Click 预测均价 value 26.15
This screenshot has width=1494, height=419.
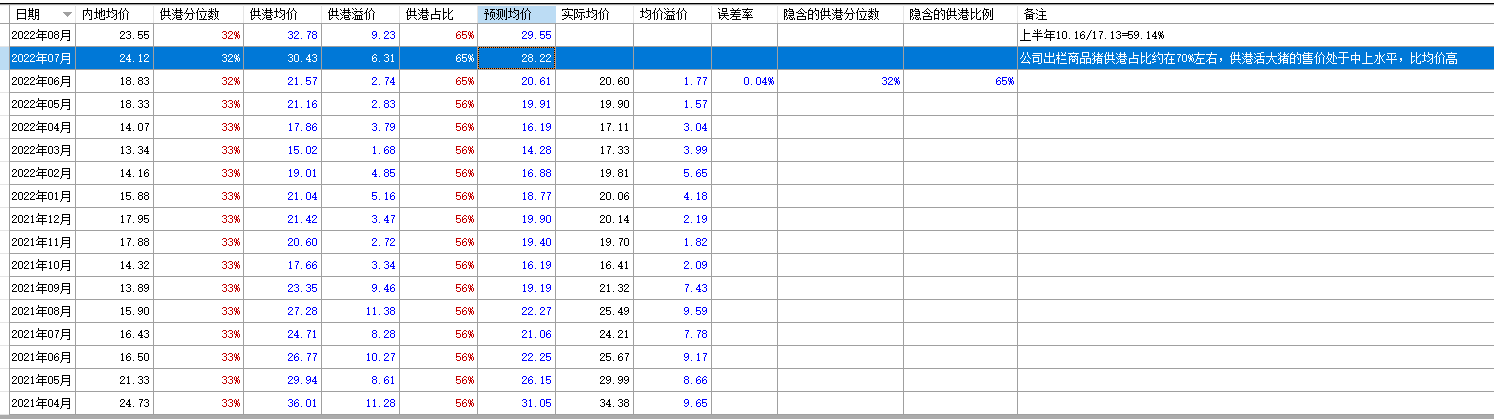[x=516, y=380]
